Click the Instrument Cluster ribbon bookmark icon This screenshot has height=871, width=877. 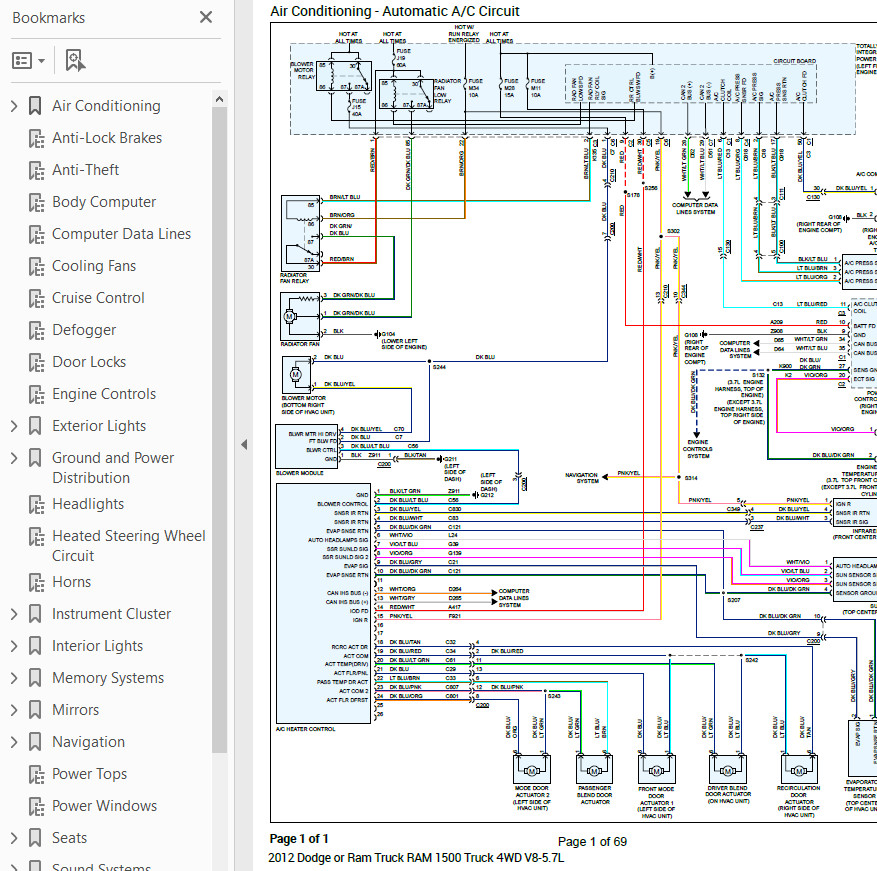[x=35, y=614]
